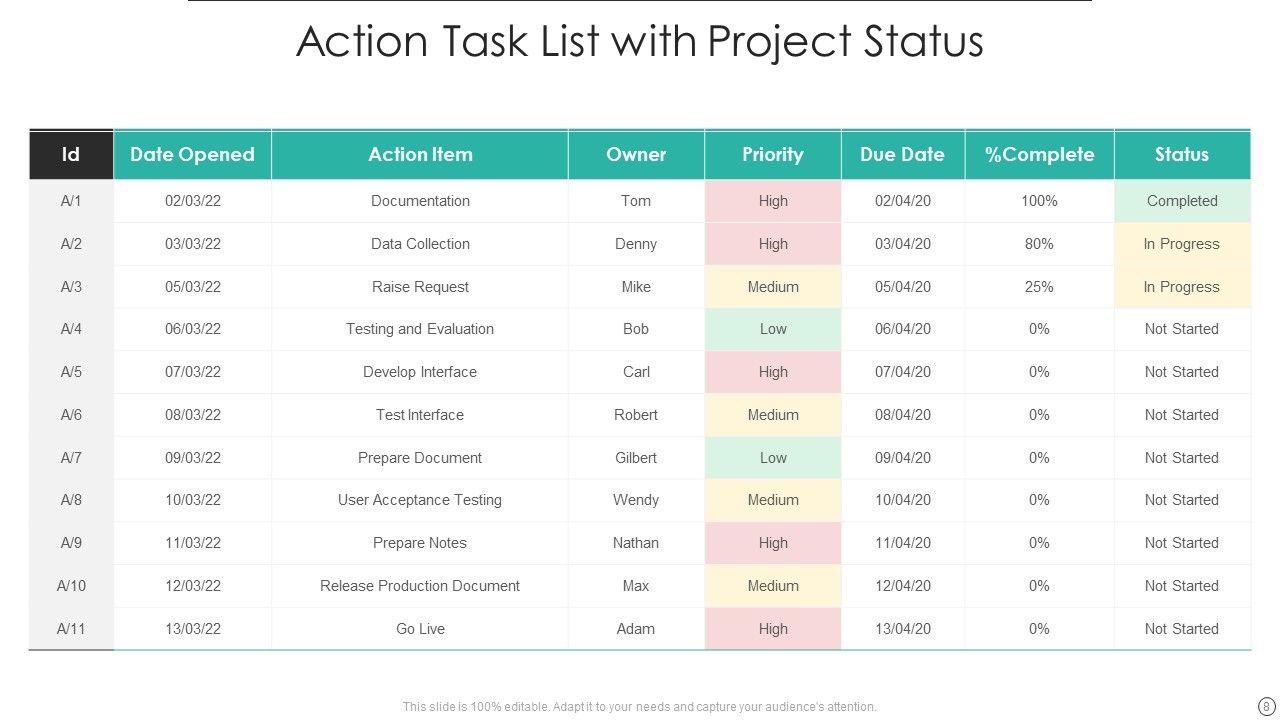Click the In Progress status for Data Collection
Screen dimensions: 1280x720
coord(1182,244)
